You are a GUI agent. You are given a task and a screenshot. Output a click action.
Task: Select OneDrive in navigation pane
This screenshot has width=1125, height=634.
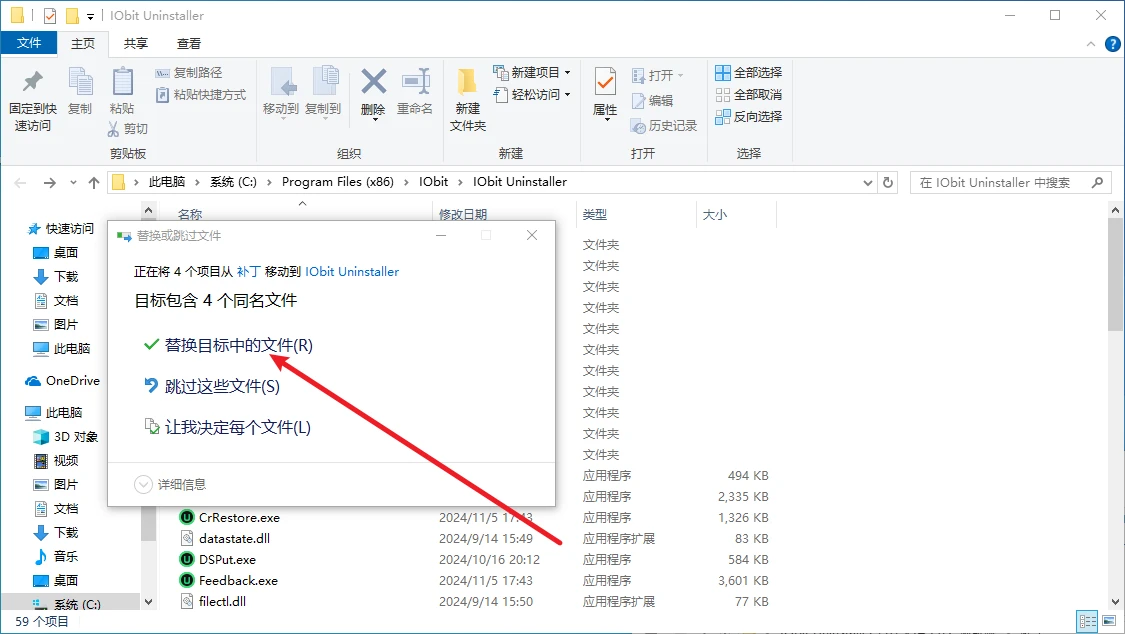pos(62,381)
